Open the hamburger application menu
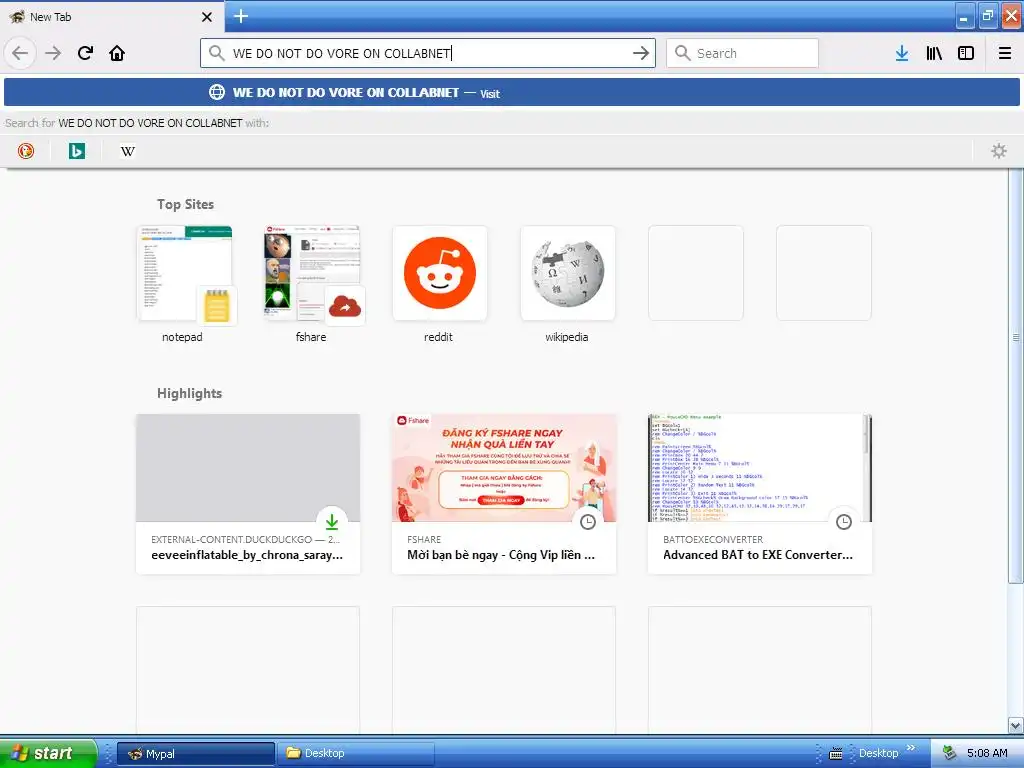 pos(1005,53)
